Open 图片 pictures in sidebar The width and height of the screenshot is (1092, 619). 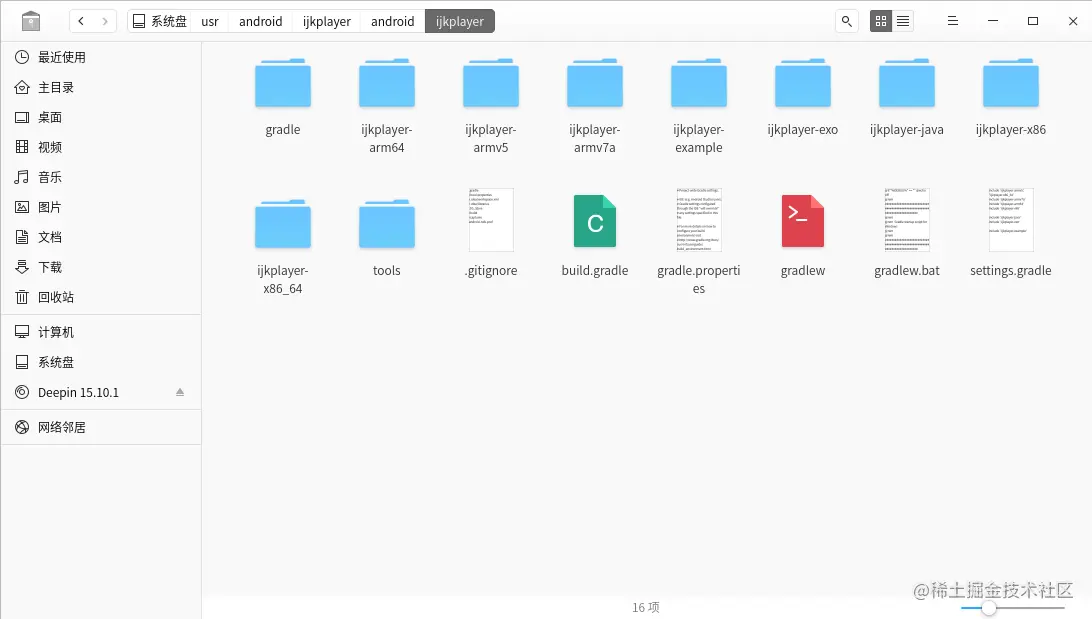[101, 207]
